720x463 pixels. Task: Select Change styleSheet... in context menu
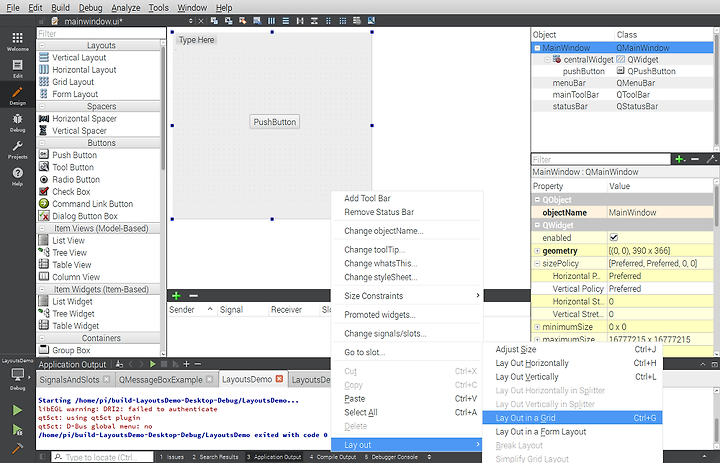click(407, 277)
